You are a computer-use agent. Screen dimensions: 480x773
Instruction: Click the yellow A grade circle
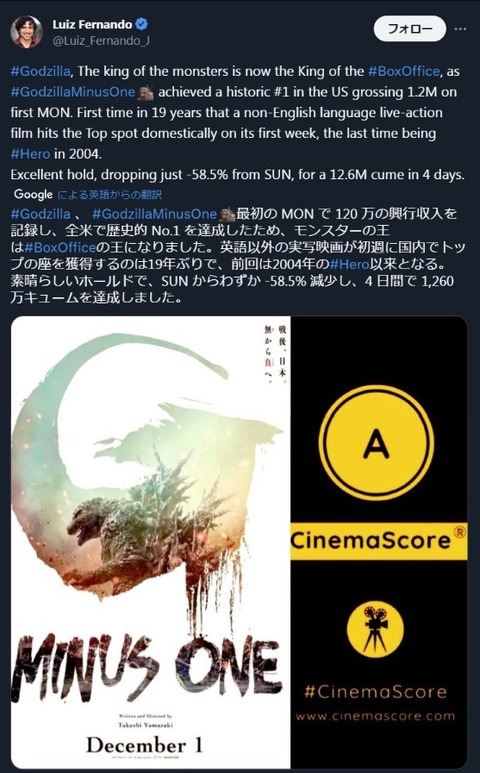tap(376, 443)
